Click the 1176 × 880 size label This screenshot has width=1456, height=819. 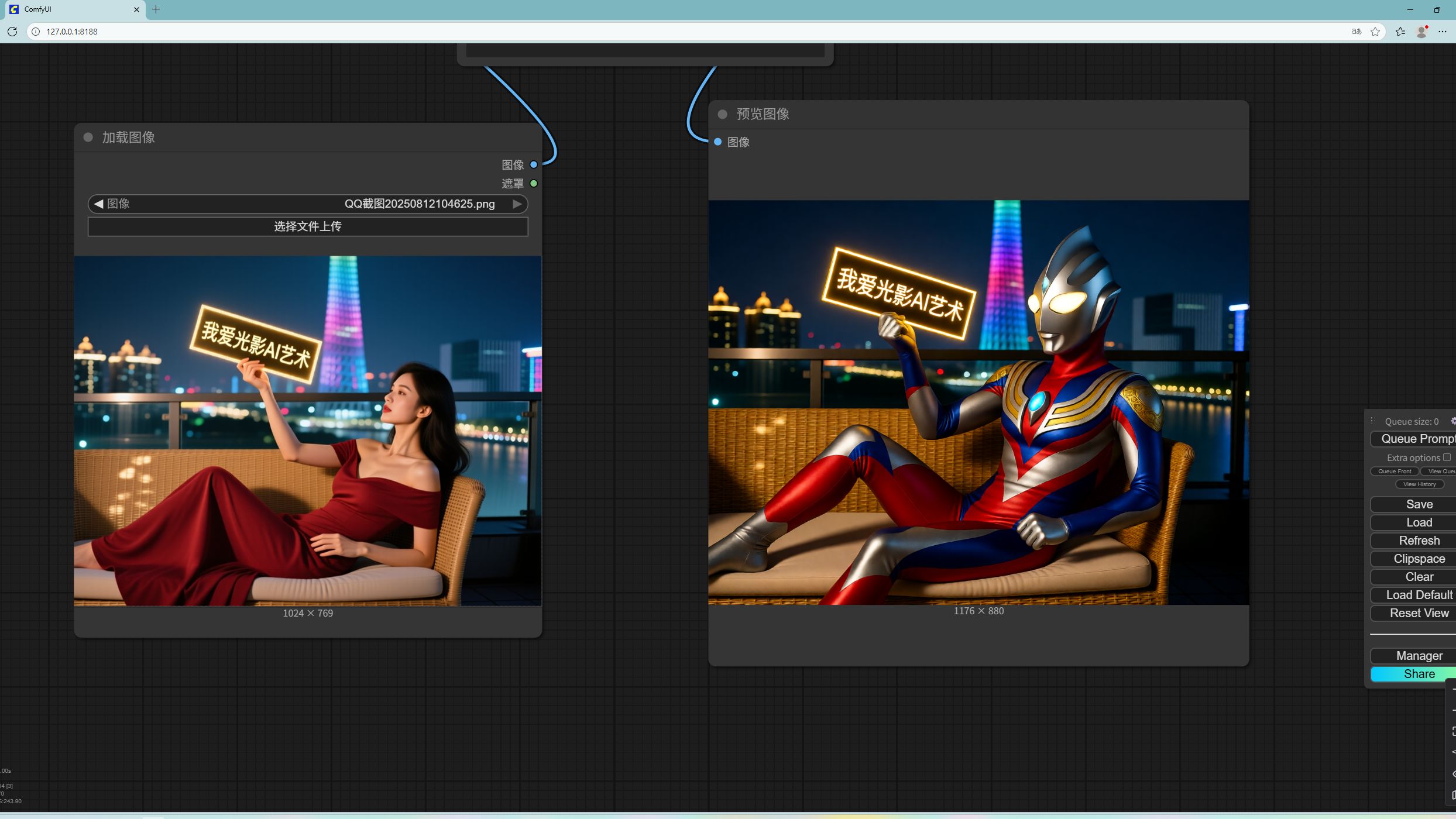click(x=978, y=611)
